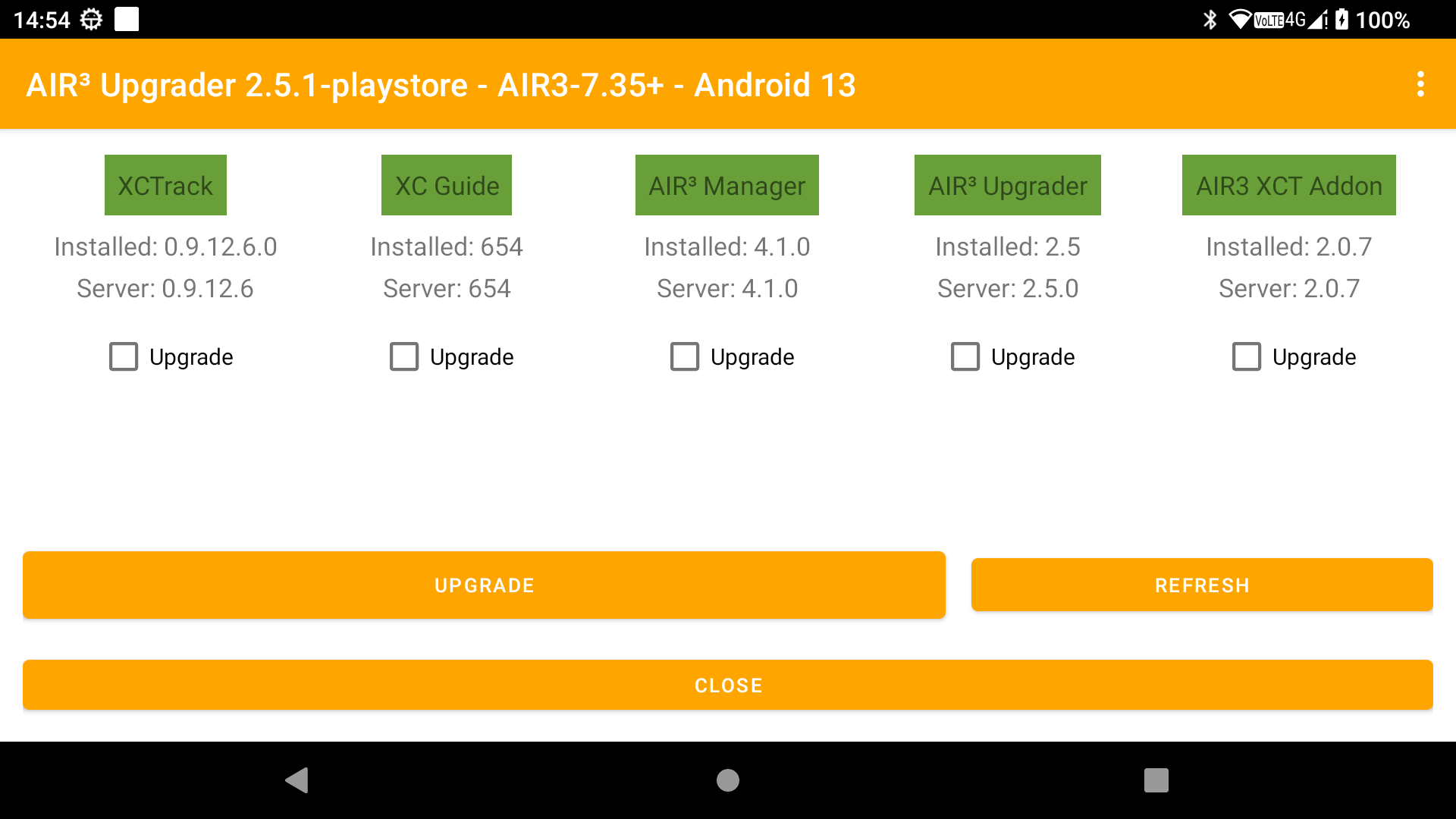Open recent apps via square button

1156,780
